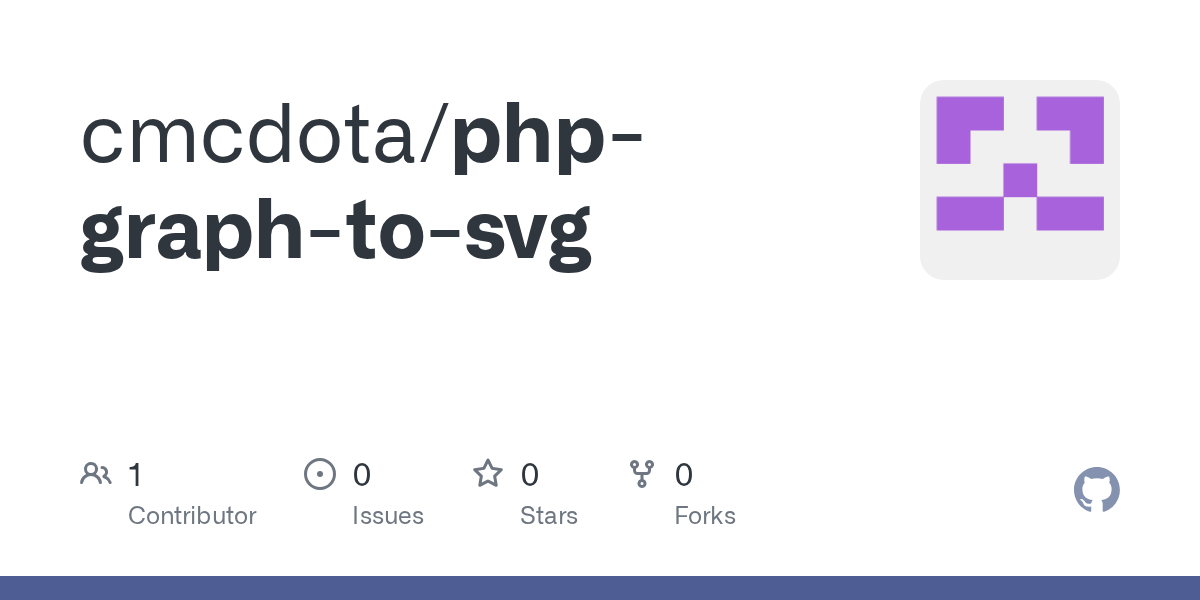Click the gray rounded avatar background

[1020, 180]
